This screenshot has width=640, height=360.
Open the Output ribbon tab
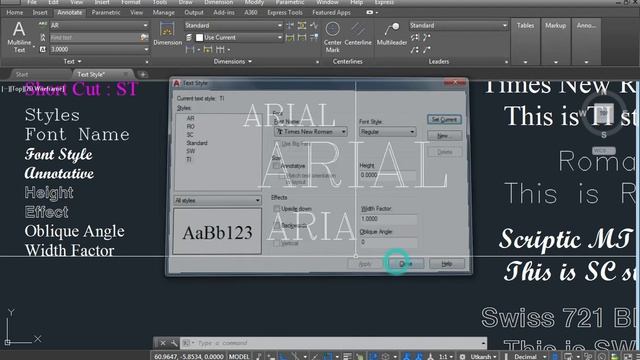[x=194, y=13]
